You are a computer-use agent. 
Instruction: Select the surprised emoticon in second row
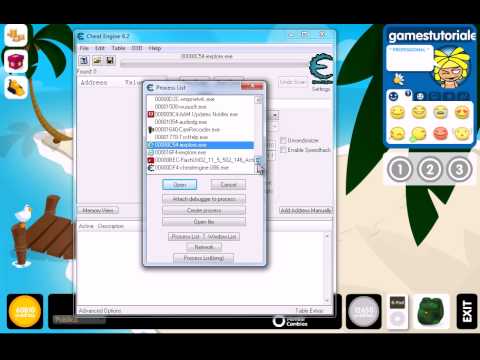[x=462, y=134]
